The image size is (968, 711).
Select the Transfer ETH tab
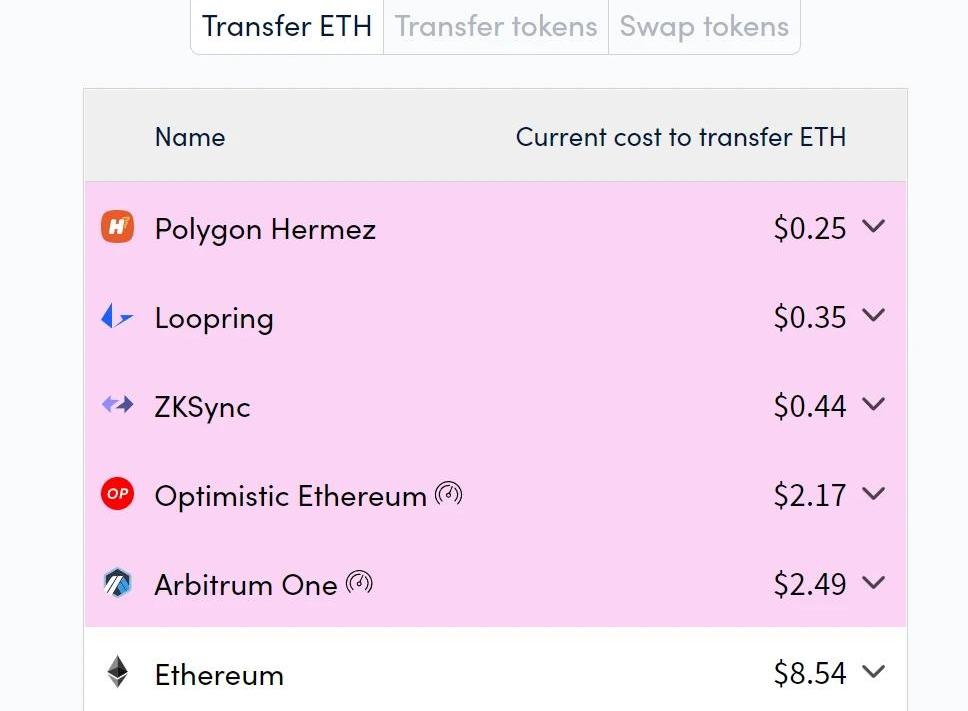[x=287, y=27]
